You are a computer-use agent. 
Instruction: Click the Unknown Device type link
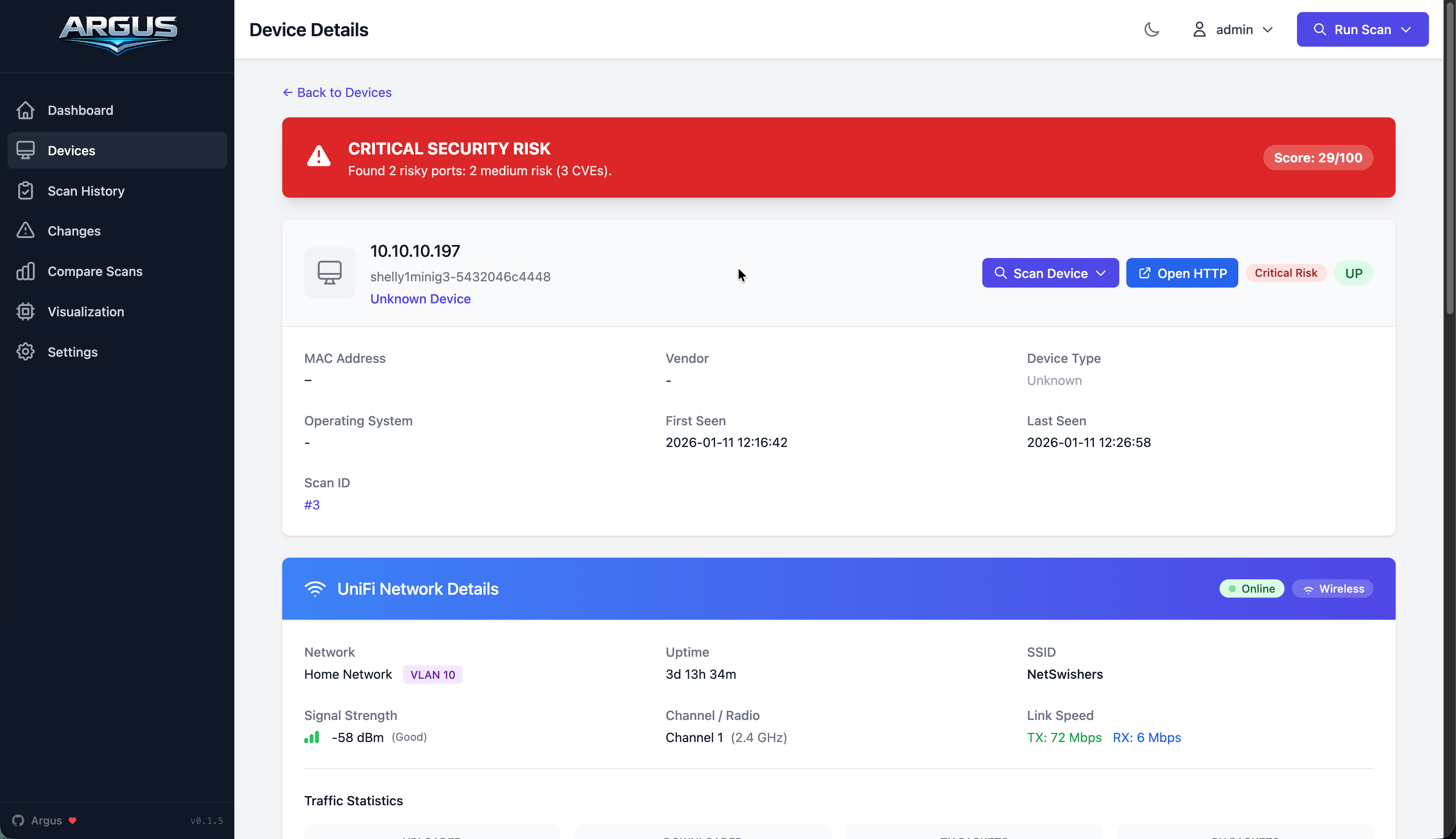click(420, 298)
